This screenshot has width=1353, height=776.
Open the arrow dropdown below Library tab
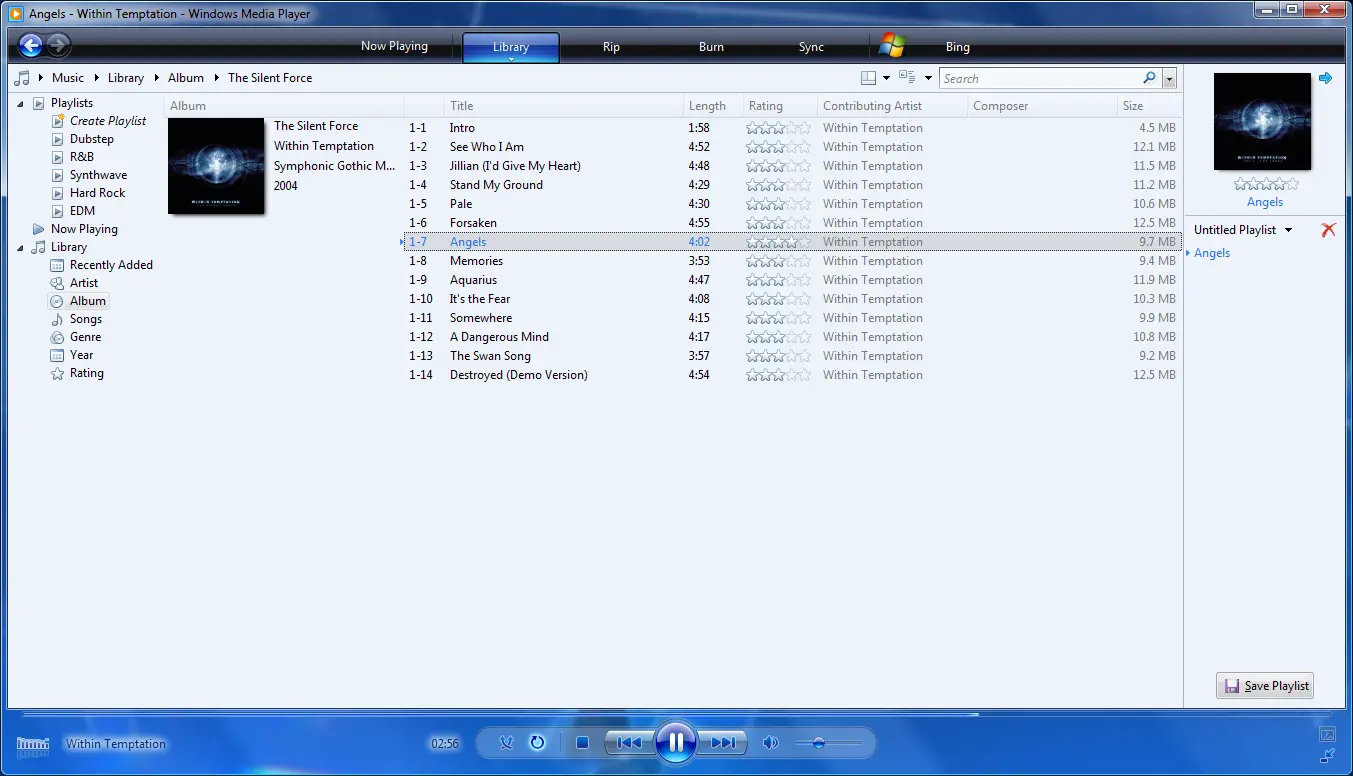(x=511, y=60)
